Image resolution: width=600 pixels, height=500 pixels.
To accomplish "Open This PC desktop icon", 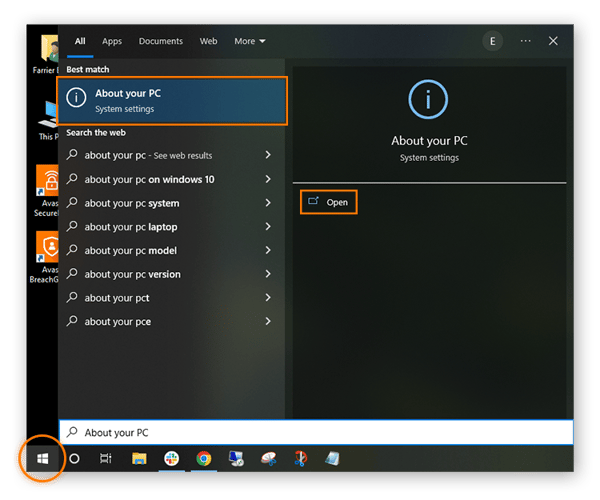I will pyautogui.click(x=48, y=121).
